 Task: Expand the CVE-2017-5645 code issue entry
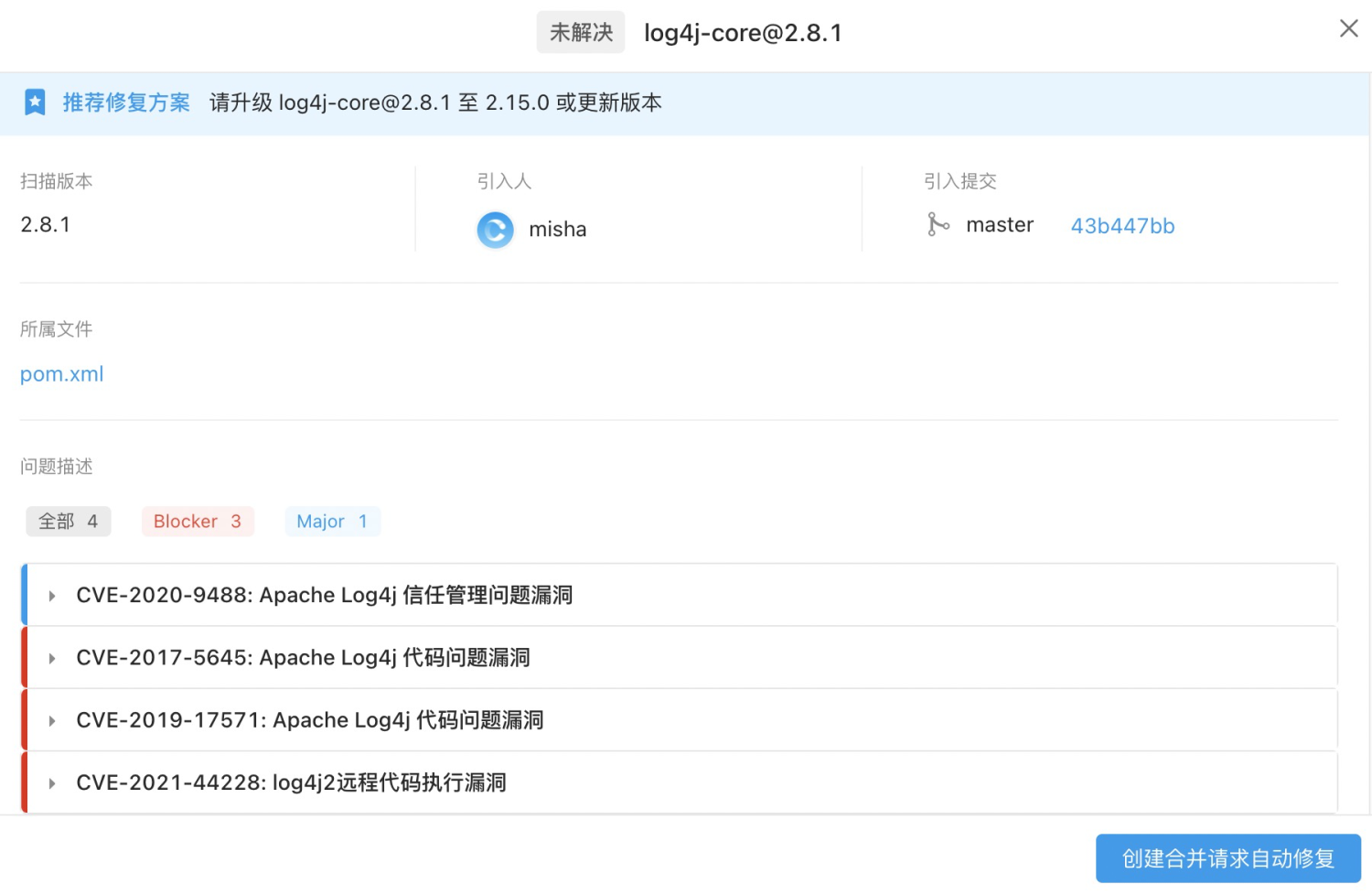(304, 657)
